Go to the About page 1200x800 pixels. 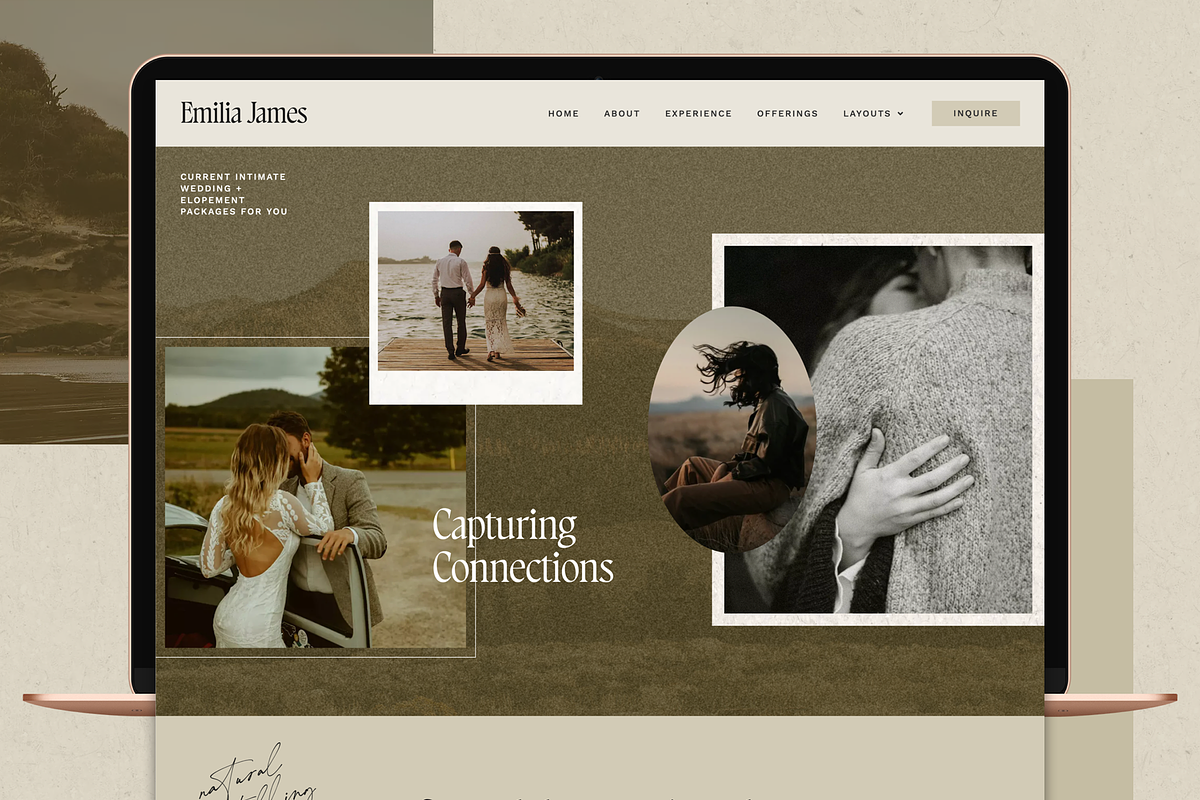(621, 114)
